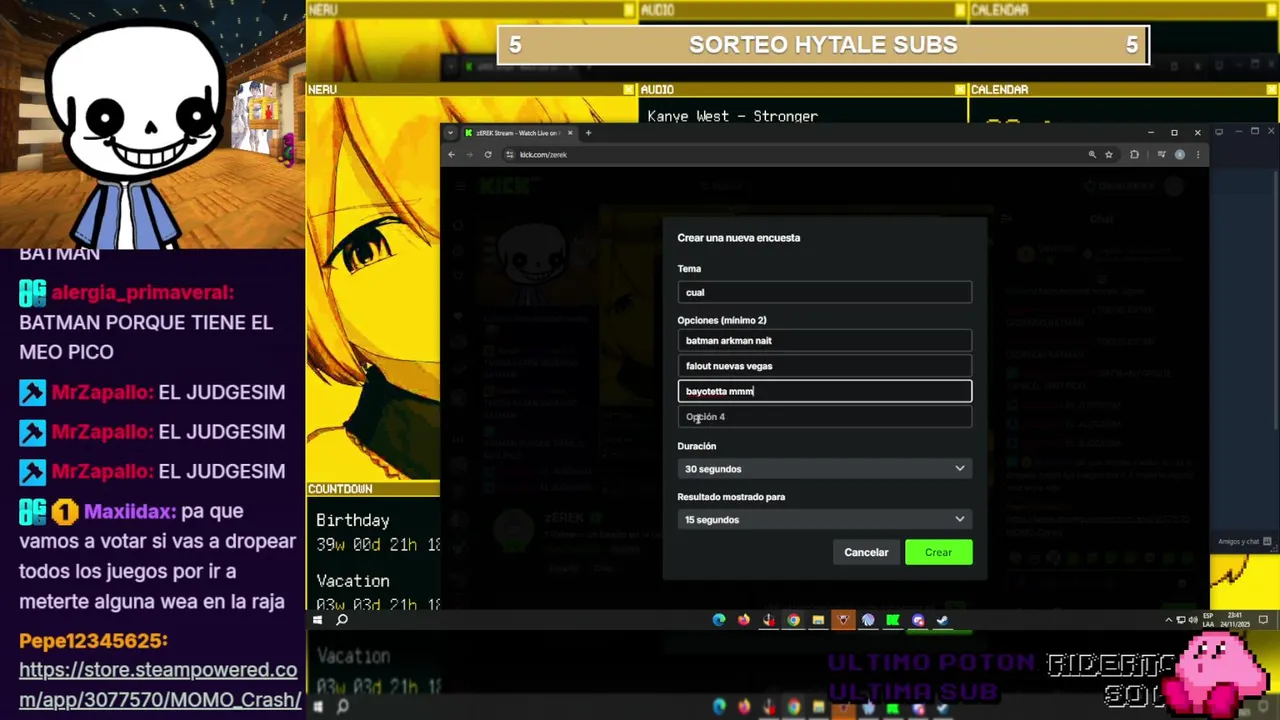Screen dimensions: 1280x720
Task: Click the Cancelar button
Action: tap(866, 552)
